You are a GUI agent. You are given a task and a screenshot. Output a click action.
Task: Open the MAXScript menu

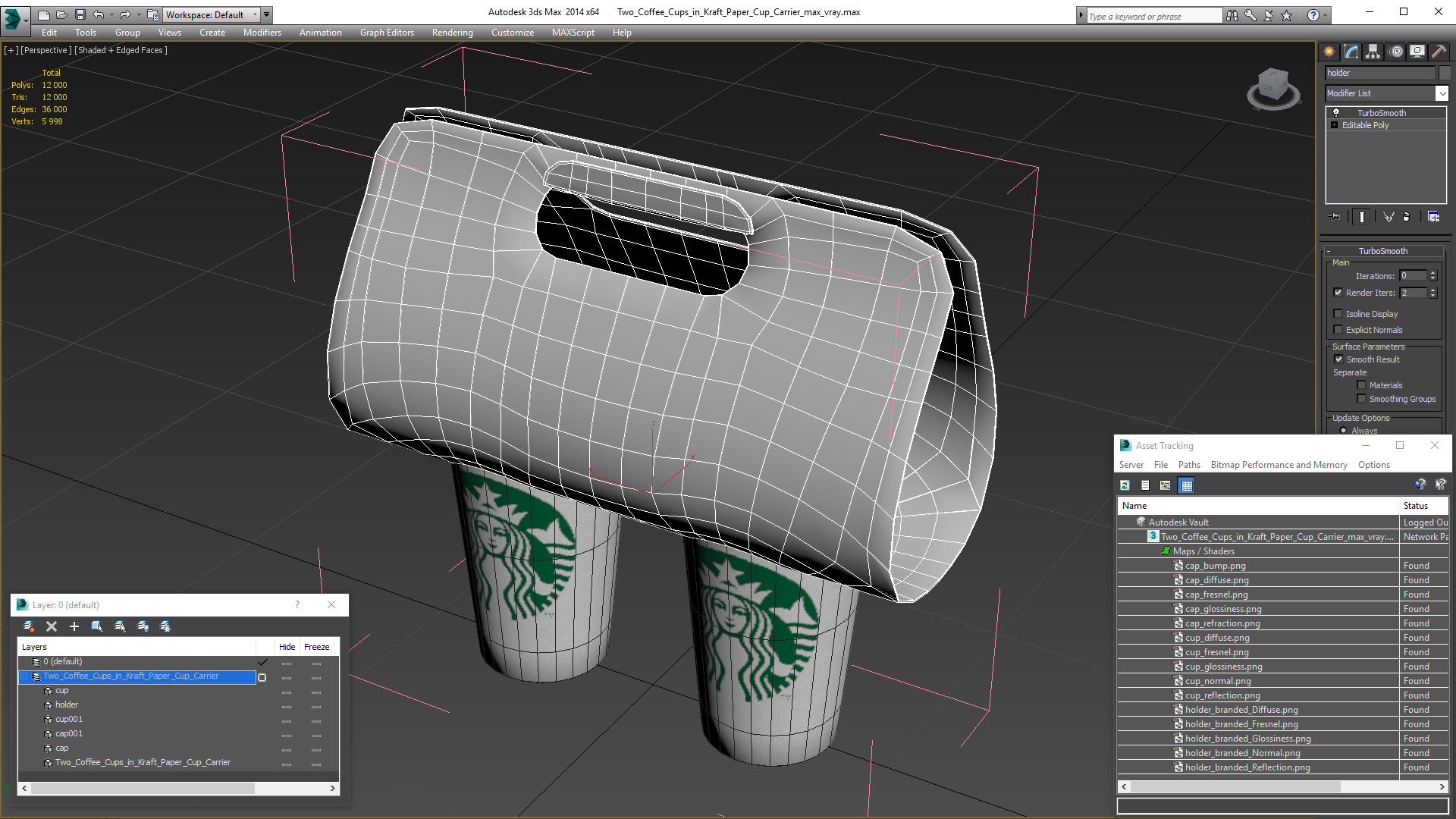[573, 33]
